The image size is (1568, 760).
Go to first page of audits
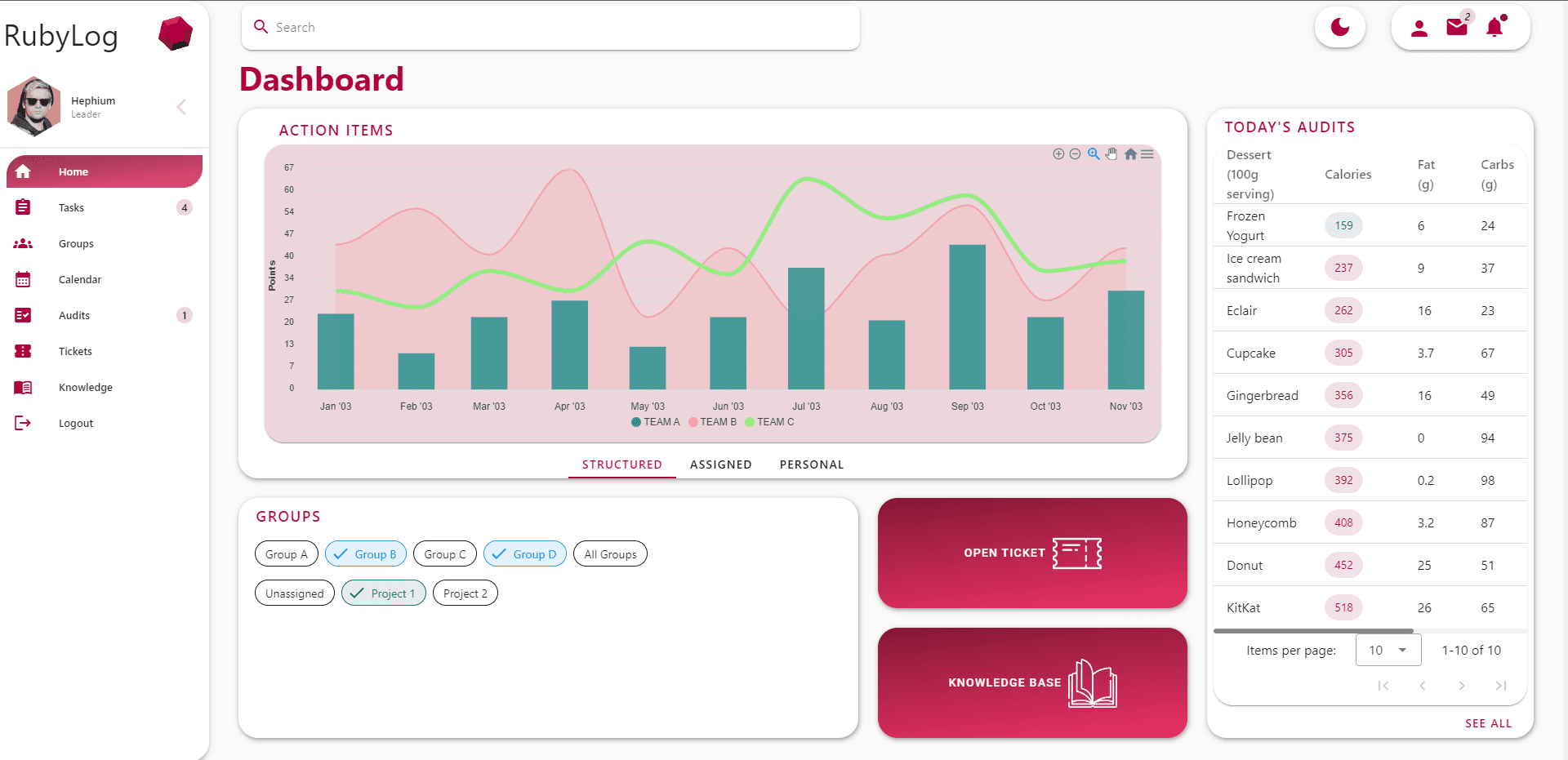[x=1383, y=686]
